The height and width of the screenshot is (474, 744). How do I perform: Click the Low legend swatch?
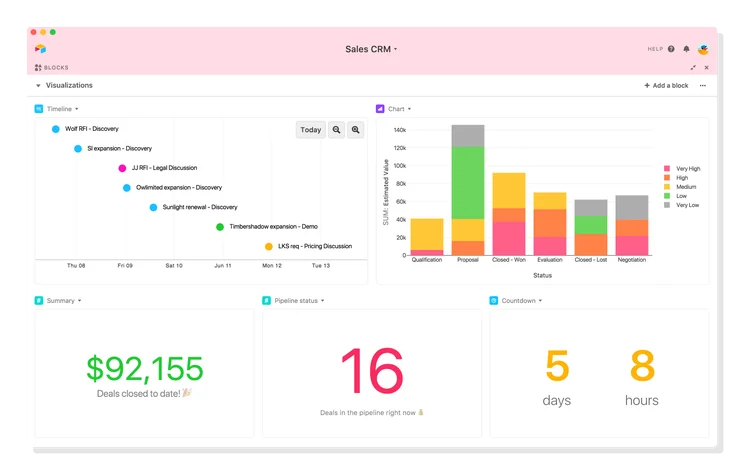667,195
